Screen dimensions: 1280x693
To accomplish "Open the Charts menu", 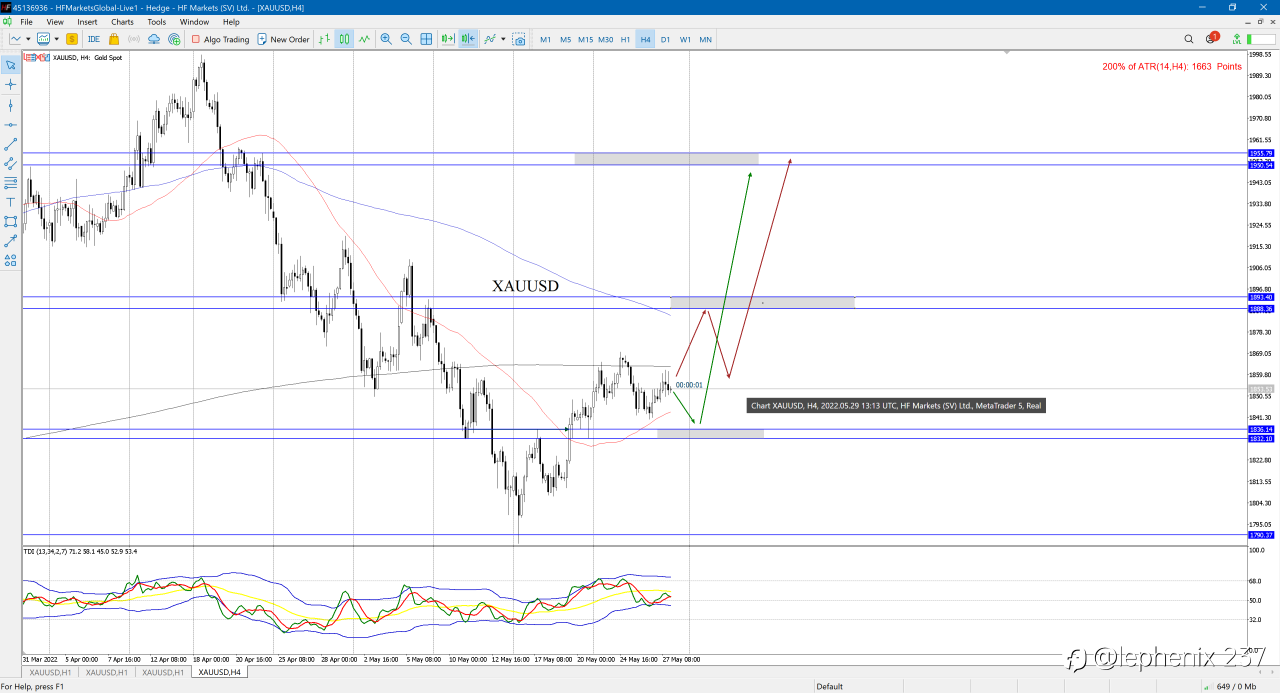I will 122,21.
